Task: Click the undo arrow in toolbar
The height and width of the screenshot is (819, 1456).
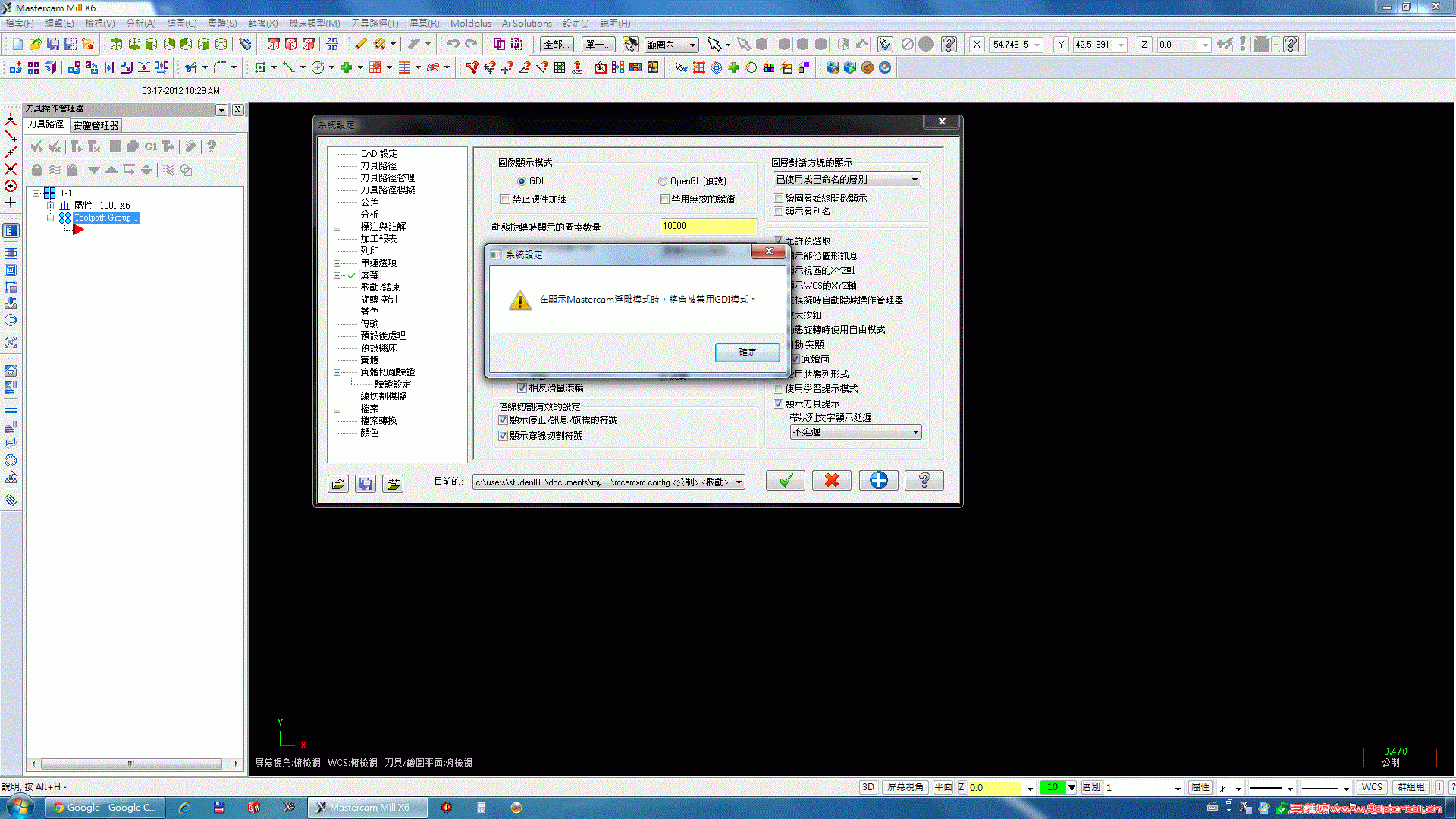Action: (453, 45)
